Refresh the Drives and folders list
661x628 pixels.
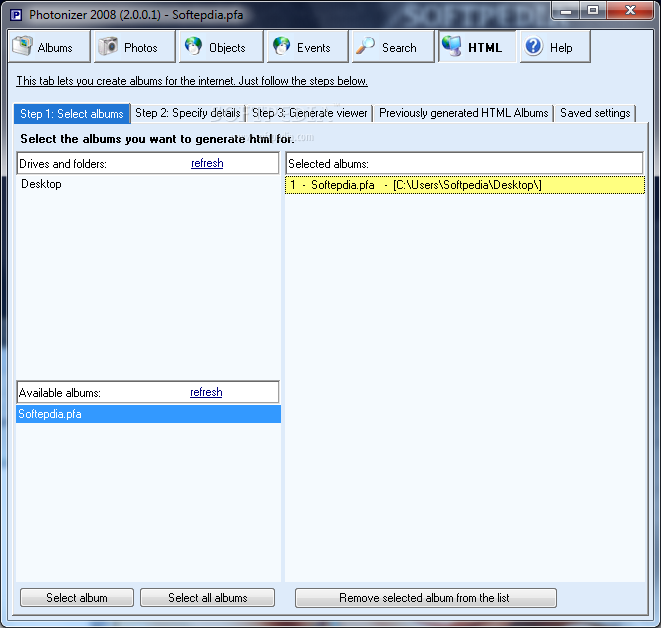207,163
